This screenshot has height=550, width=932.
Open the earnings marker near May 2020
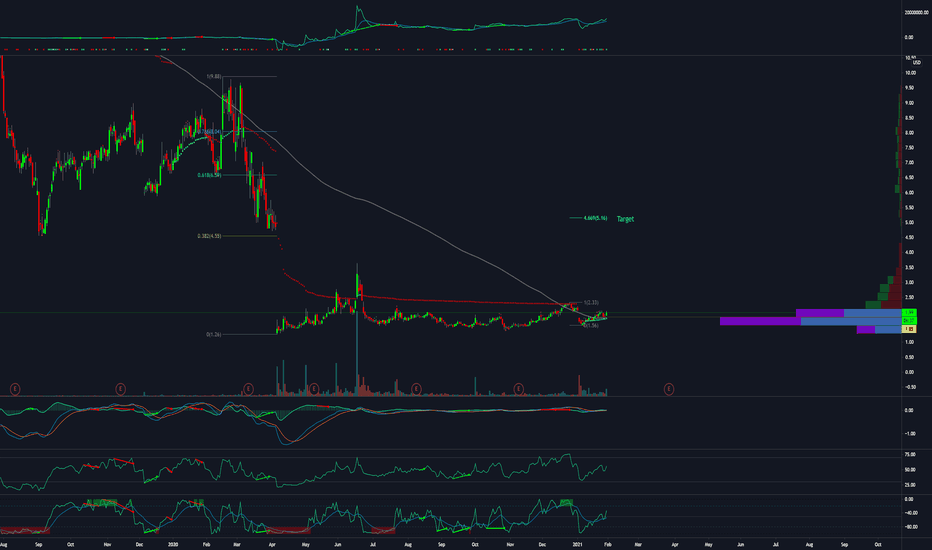tap(314, 389)
